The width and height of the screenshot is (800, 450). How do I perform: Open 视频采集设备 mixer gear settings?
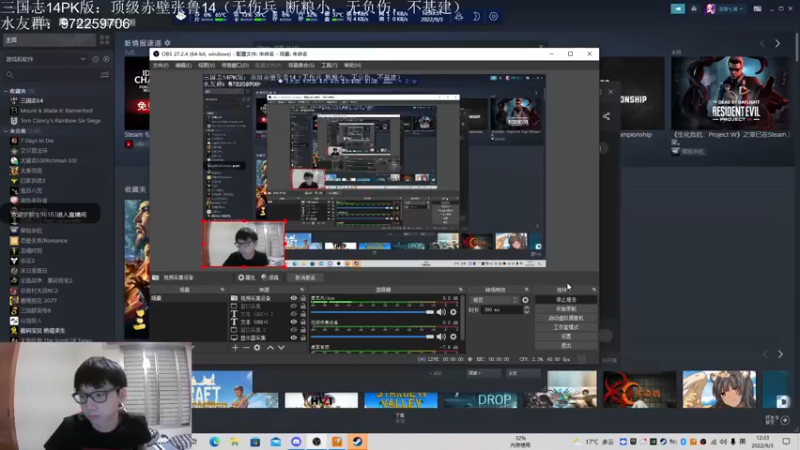tap(453, 337)
